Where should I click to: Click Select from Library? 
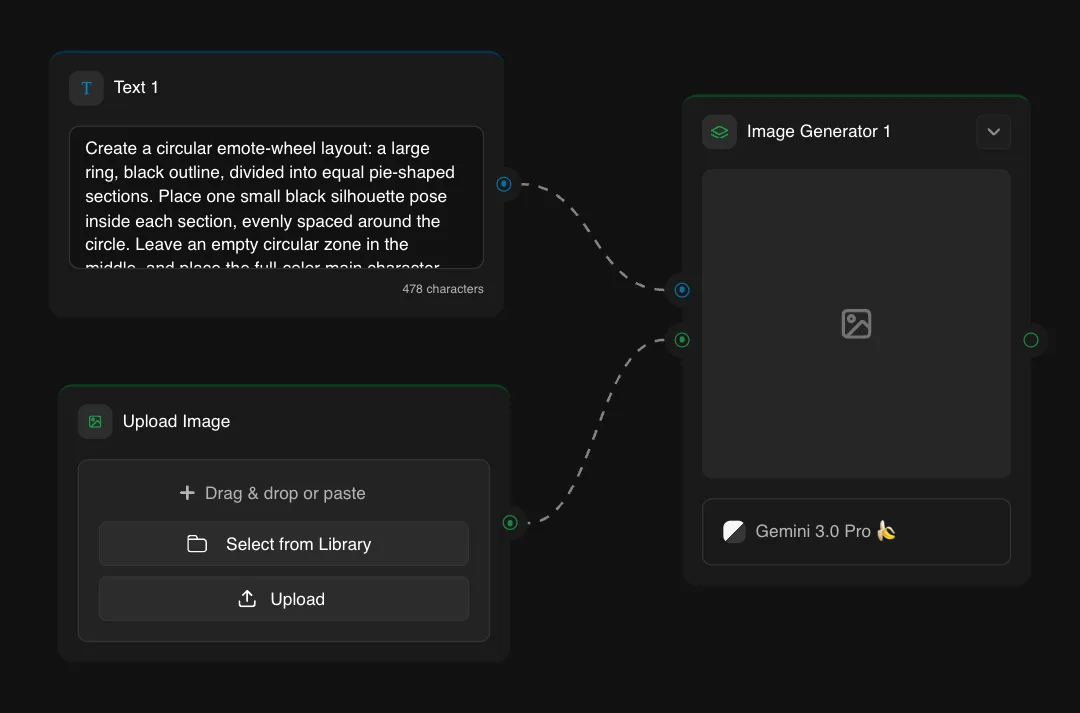click(283, 544)
